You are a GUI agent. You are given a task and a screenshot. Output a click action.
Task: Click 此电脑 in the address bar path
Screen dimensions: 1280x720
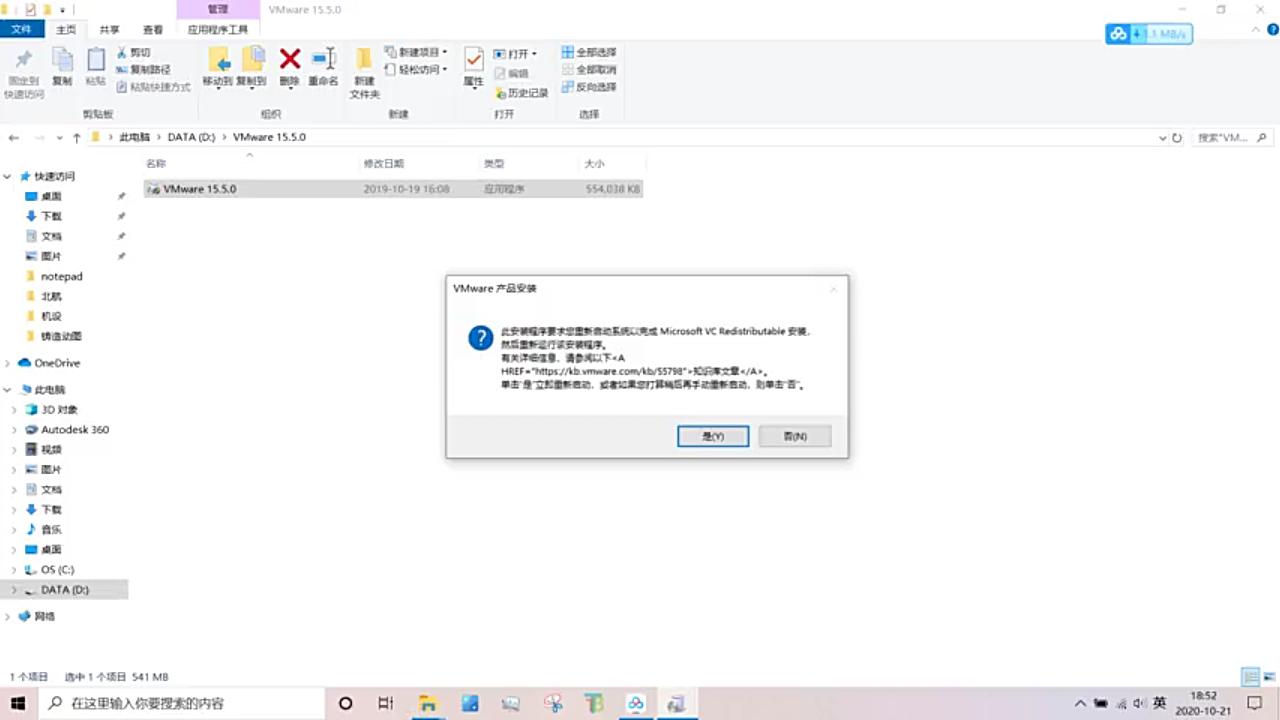[x=134, y=137]
